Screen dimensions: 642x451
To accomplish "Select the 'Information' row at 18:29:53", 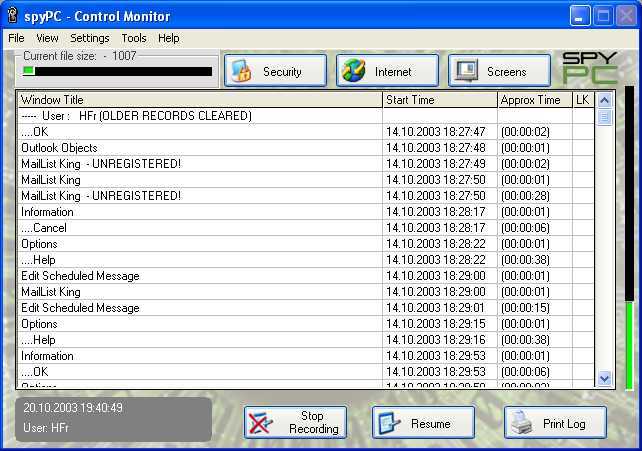I will pos(306,356).
